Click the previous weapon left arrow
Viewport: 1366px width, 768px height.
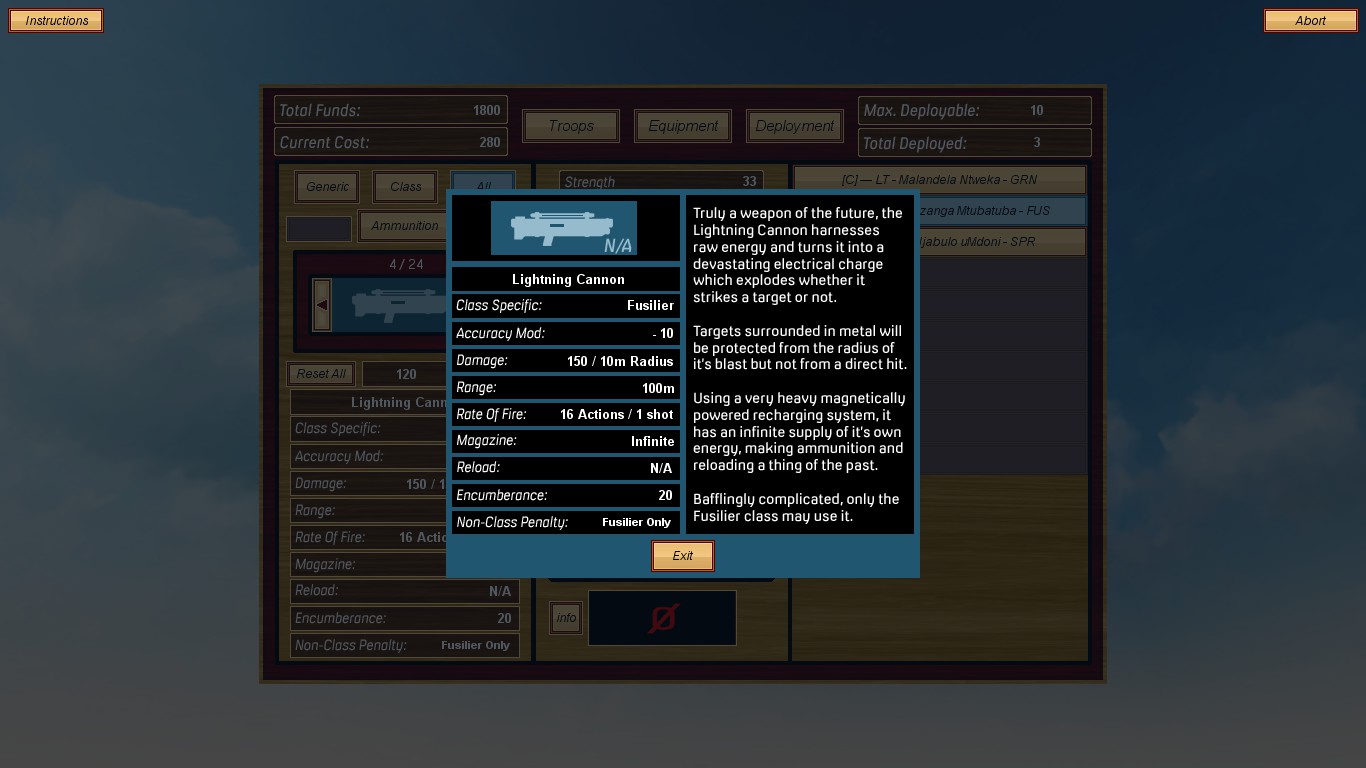[x=322, y=304]
